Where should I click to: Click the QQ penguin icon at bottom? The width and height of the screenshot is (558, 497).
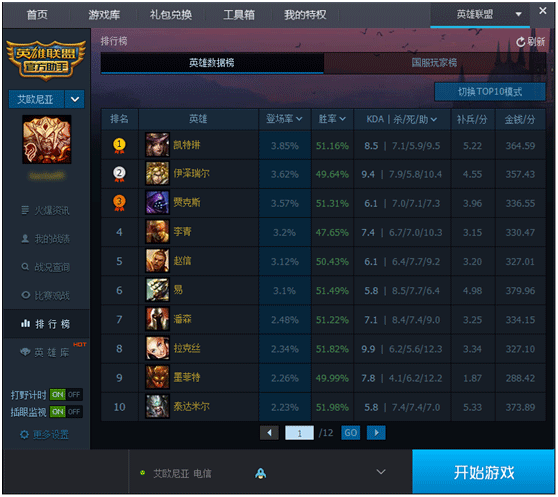(260, 473)
